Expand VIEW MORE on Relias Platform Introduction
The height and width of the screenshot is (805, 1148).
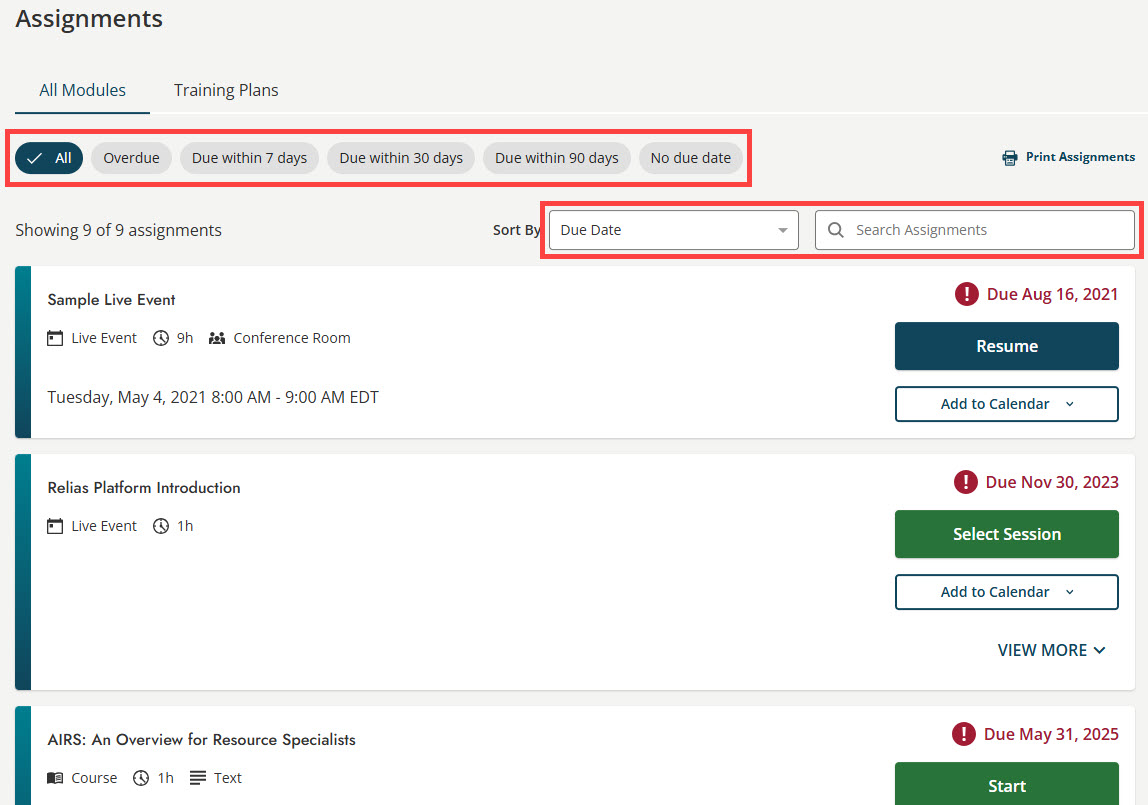point(1051,650)
